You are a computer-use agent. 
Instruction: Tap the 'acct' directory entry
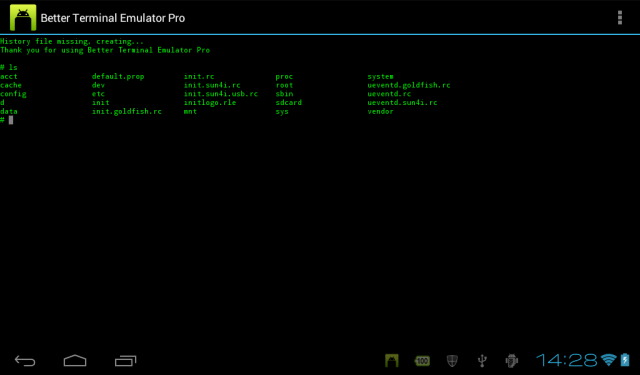[x=9, y=77]
